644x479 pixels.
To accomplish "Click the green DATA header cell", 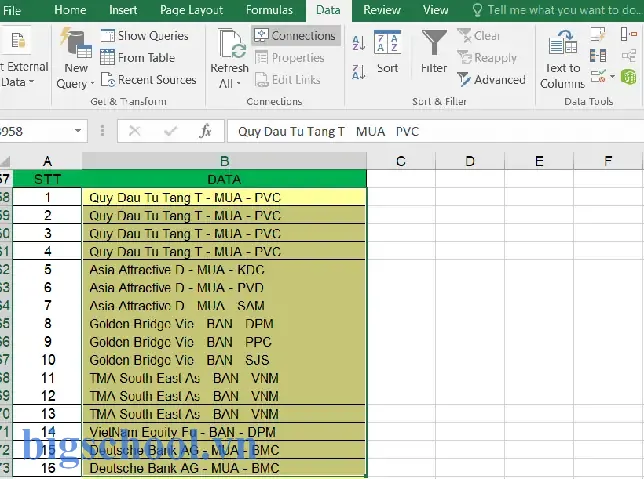I will pyautogui.click(x=224, y=179).
